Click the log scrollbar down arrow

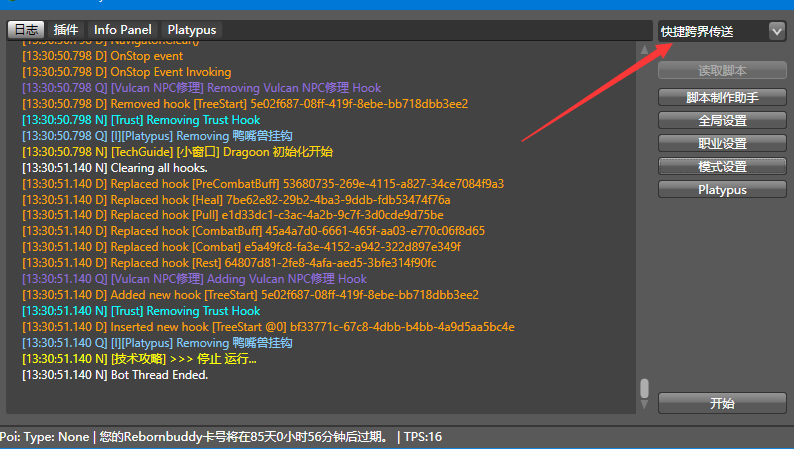point(645,406)
